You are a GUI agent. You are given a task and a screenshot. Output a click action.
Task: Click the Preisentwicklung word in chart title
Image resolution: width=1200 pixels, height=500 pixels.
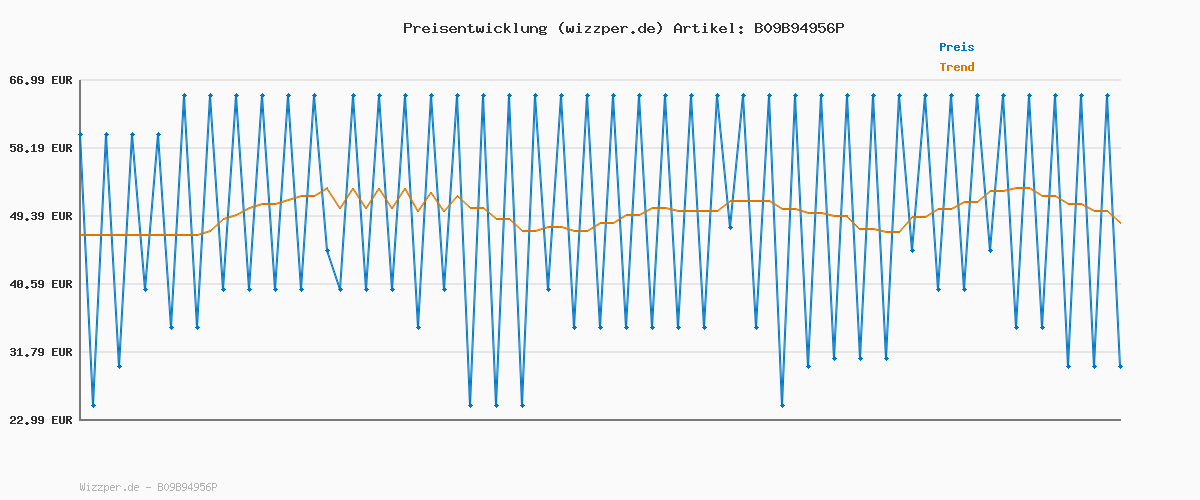pyautogui.click(x=474, y=28)
